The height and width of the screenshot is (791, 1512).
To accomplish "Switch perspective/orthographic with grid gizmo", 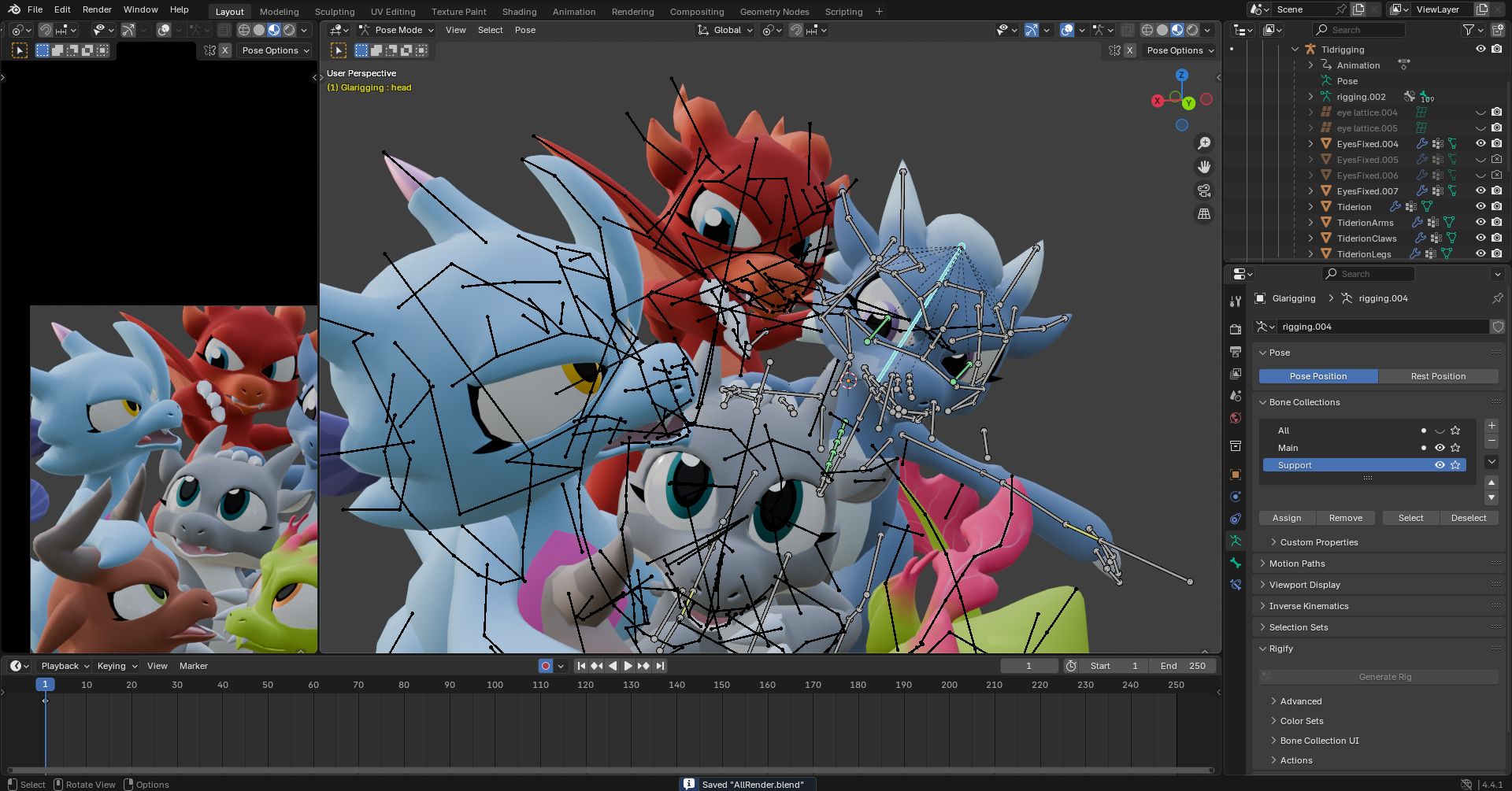I will pos(1204,214).
